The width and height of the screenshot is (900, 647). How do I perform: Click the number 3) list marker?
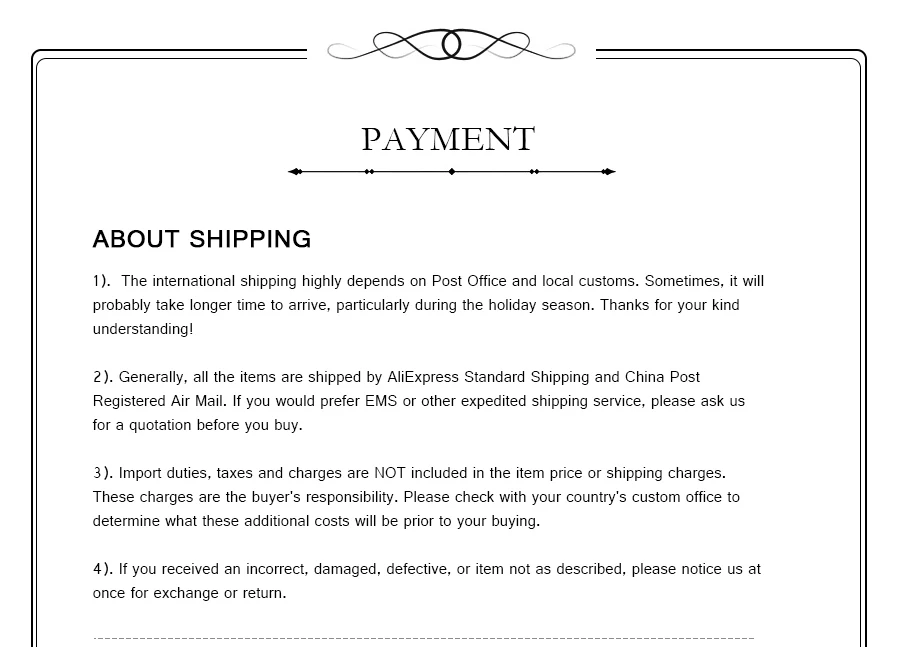[102, 472]
